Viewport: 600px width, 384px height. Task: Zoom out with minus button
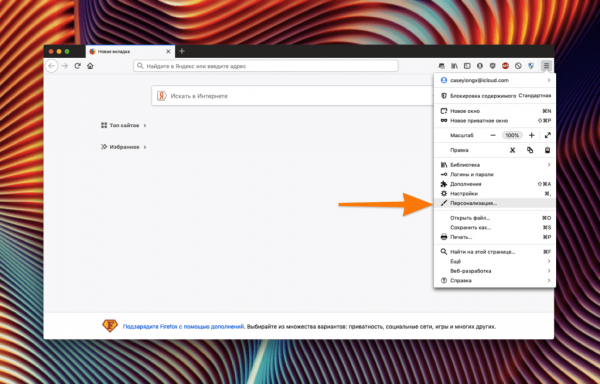[493, 135]
